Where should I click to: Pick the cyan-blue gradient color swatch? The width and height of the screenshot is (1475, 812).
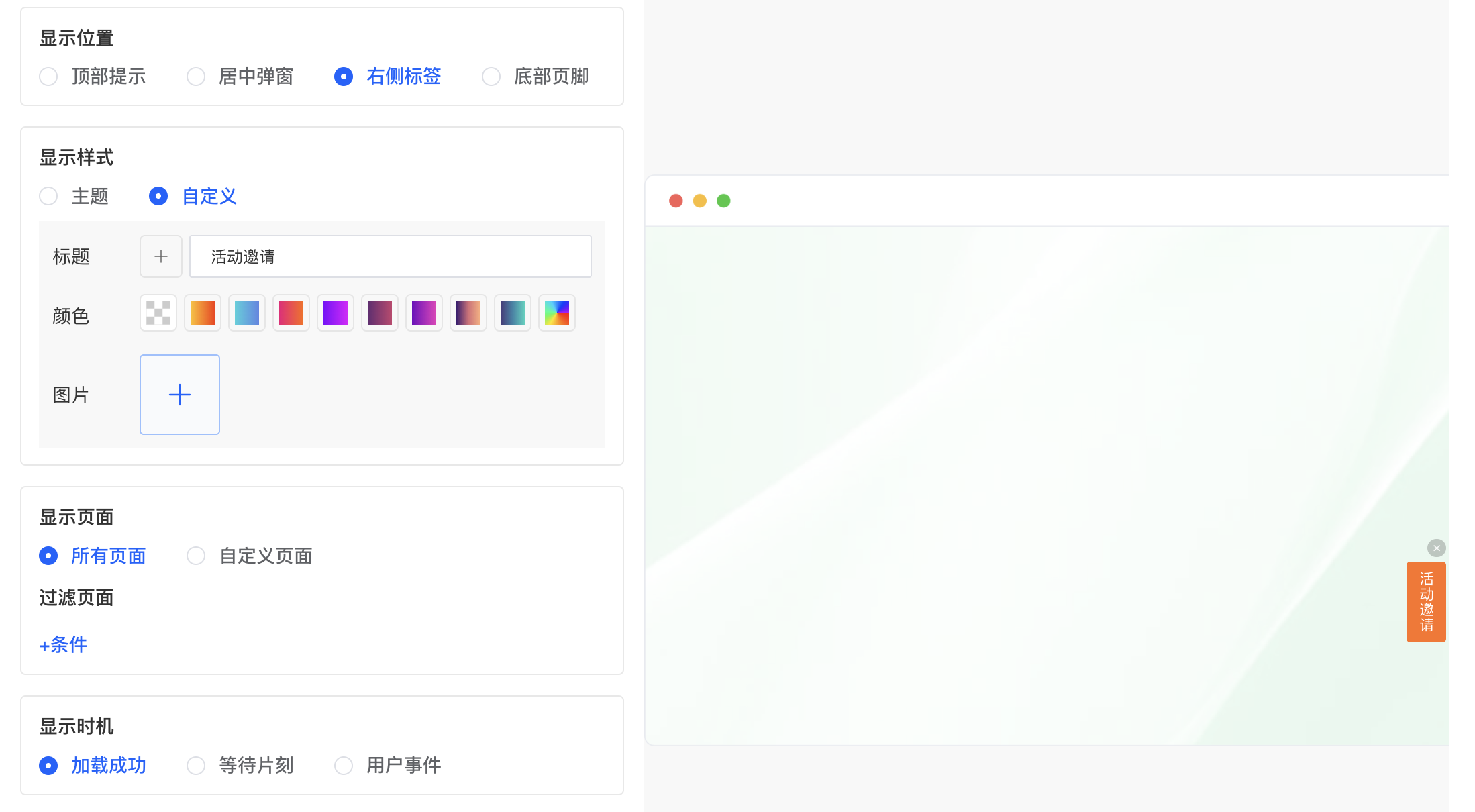[247, 313]
